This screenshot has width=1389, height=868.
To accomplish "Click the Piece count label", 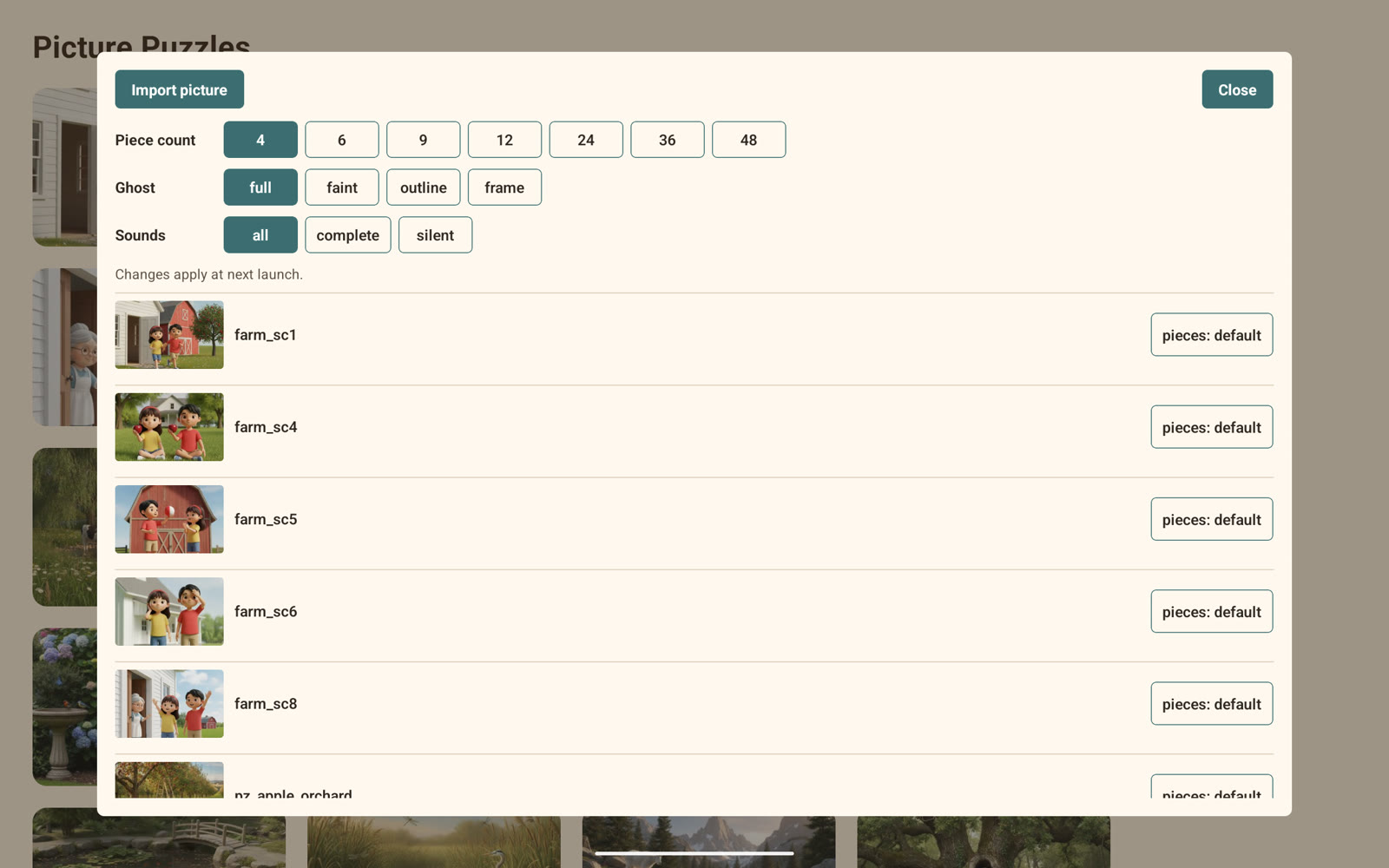I will [155, 140].
